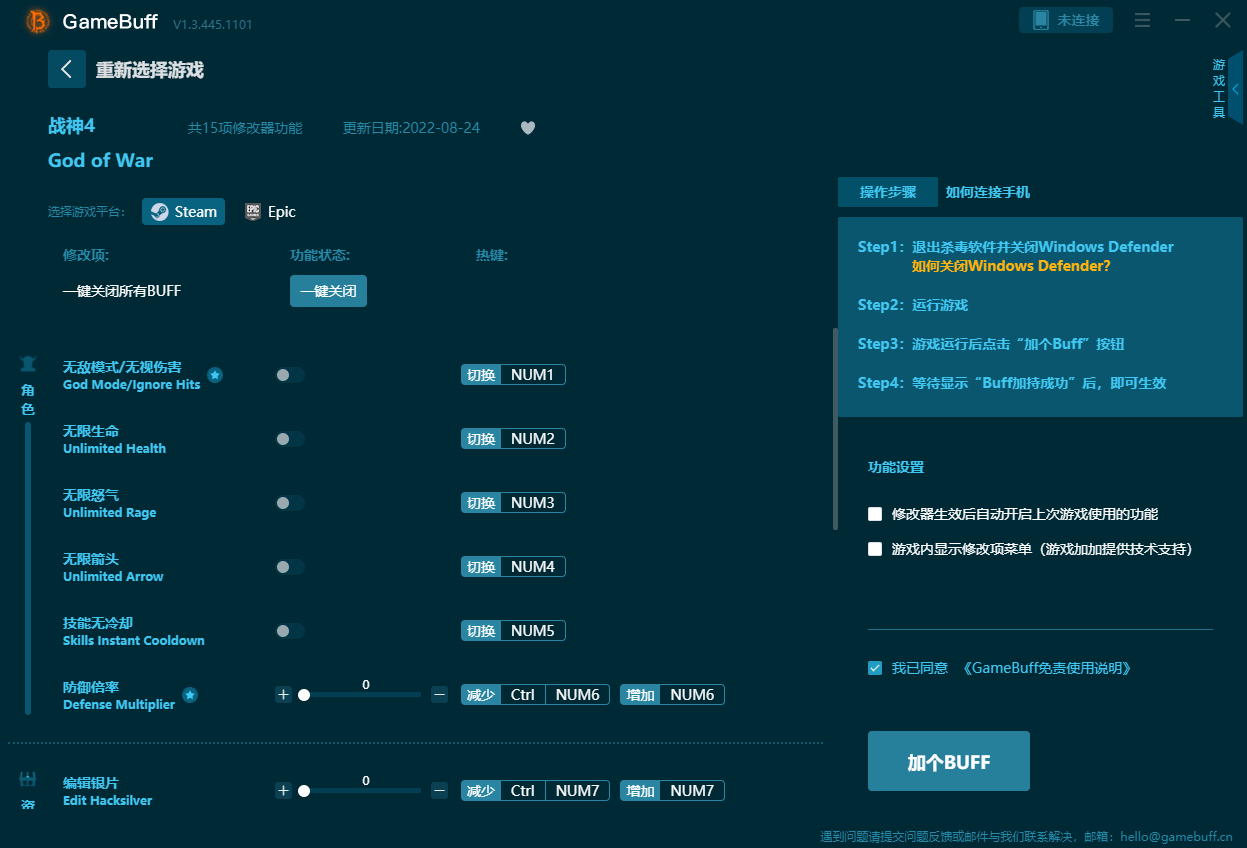Click the 重新选择游戏 heading text
The height and width of the screenshot is (848, 1247).
pyautogui.click(x=150, y=70)
